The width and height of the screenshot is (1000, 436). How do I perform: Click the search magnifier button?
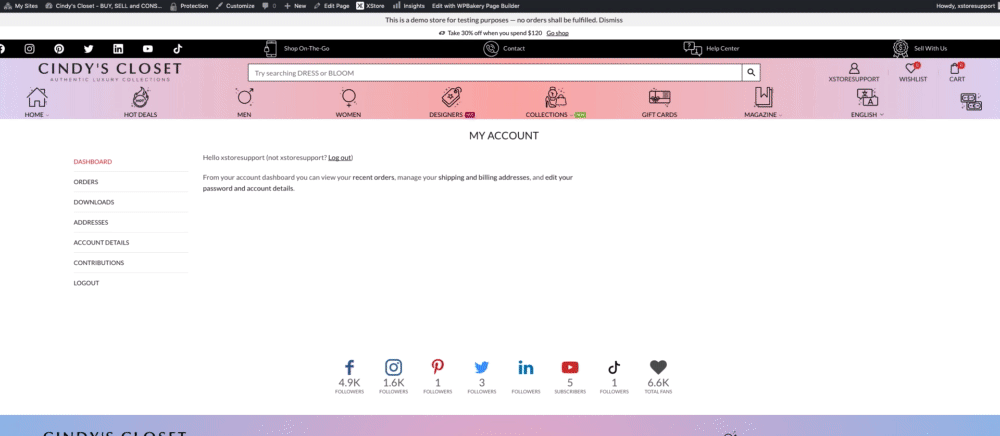(751, 73)
